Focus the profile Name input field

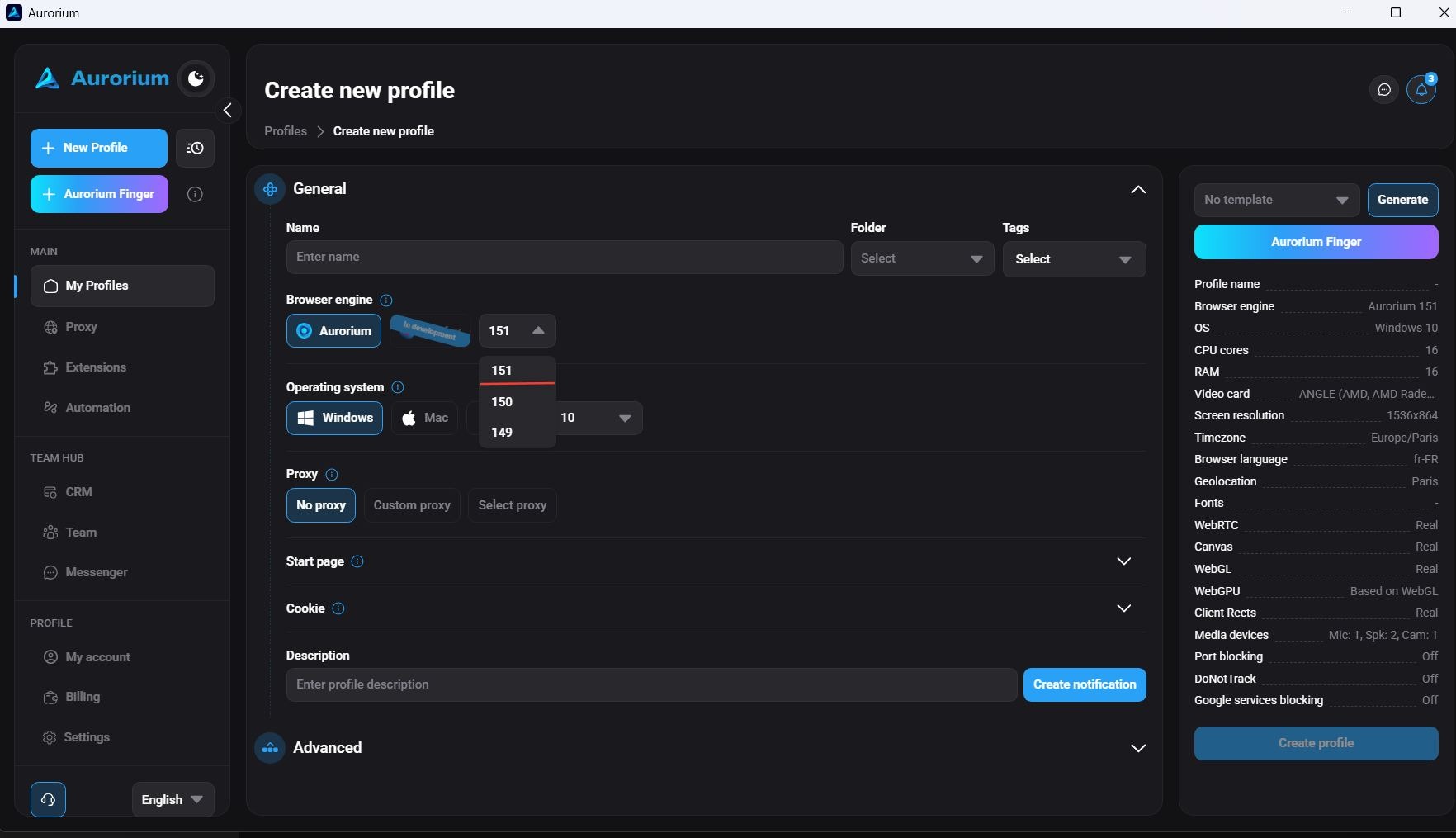pyautogui.click(x=565, y=257)
